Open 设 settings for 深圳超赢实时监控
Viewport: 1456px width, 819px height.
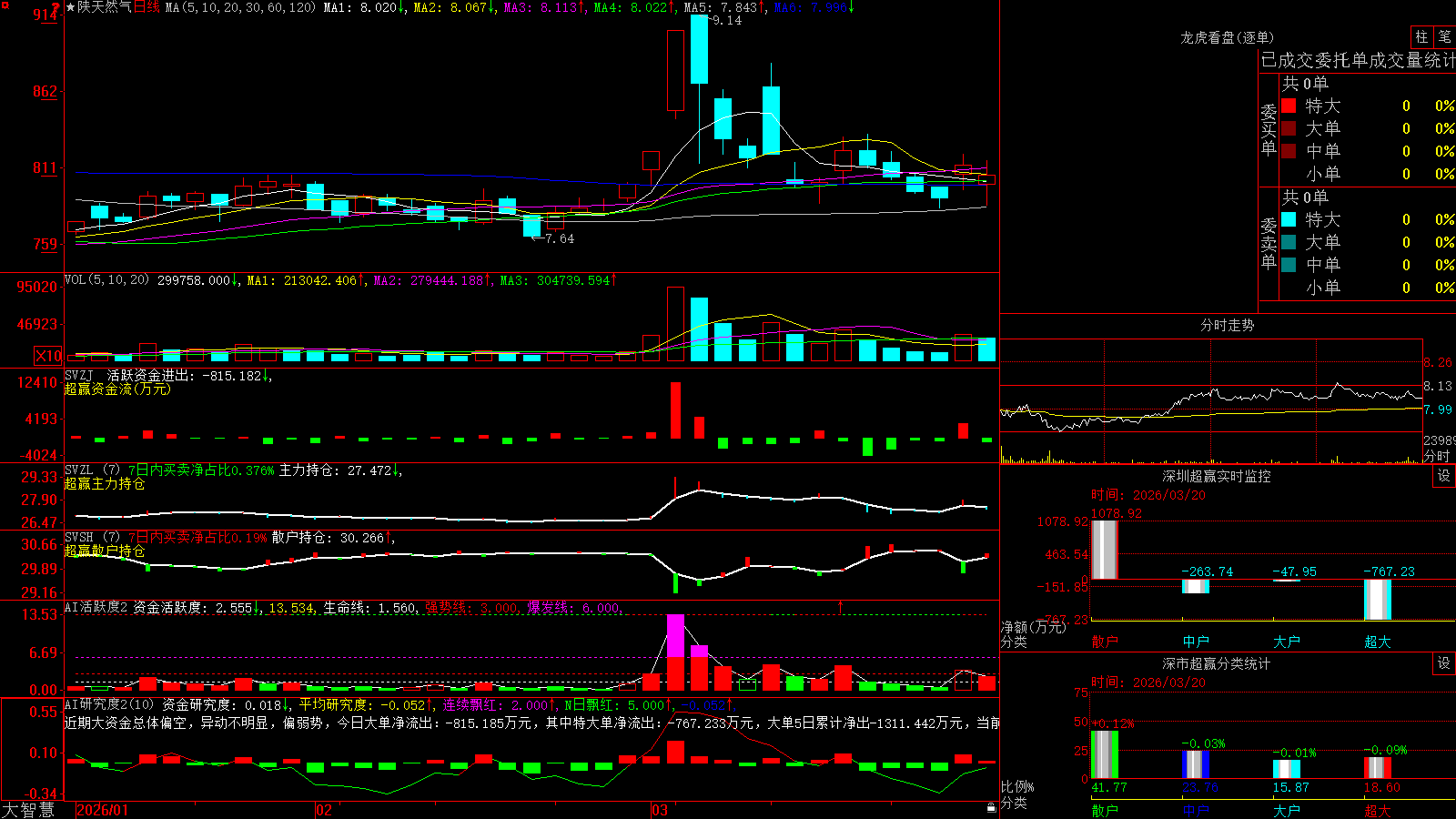coord(1444,476)
